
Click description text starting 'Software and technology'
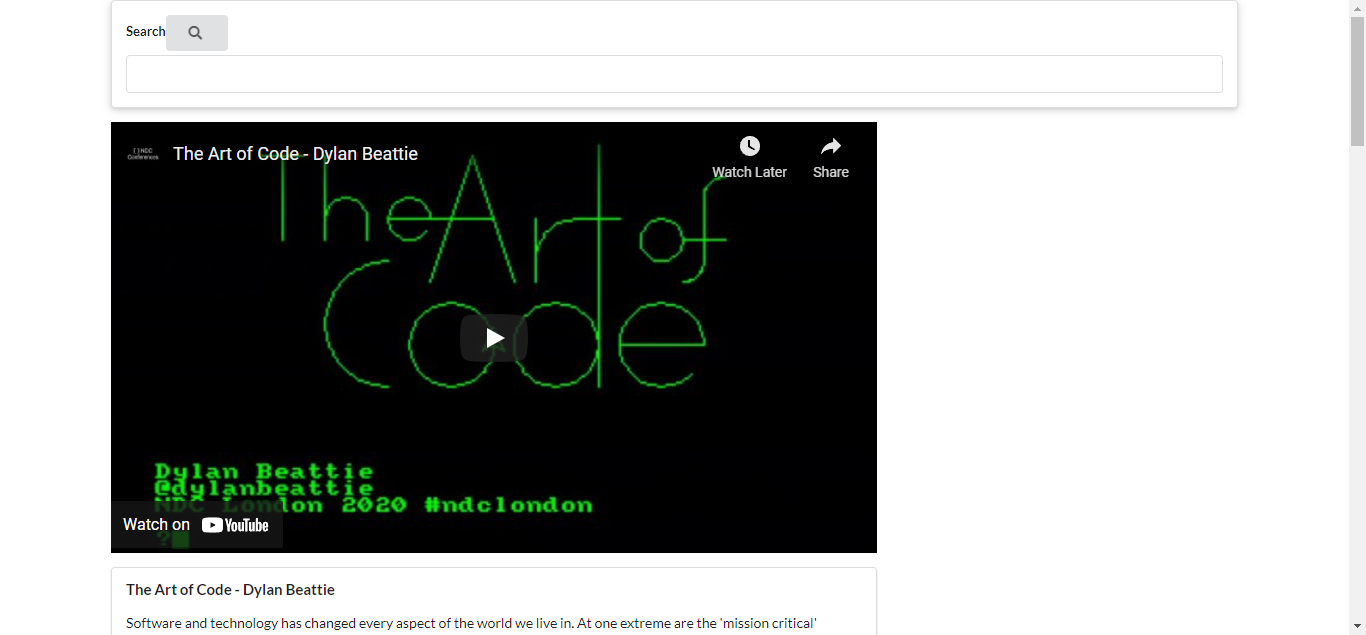(472, 623)
